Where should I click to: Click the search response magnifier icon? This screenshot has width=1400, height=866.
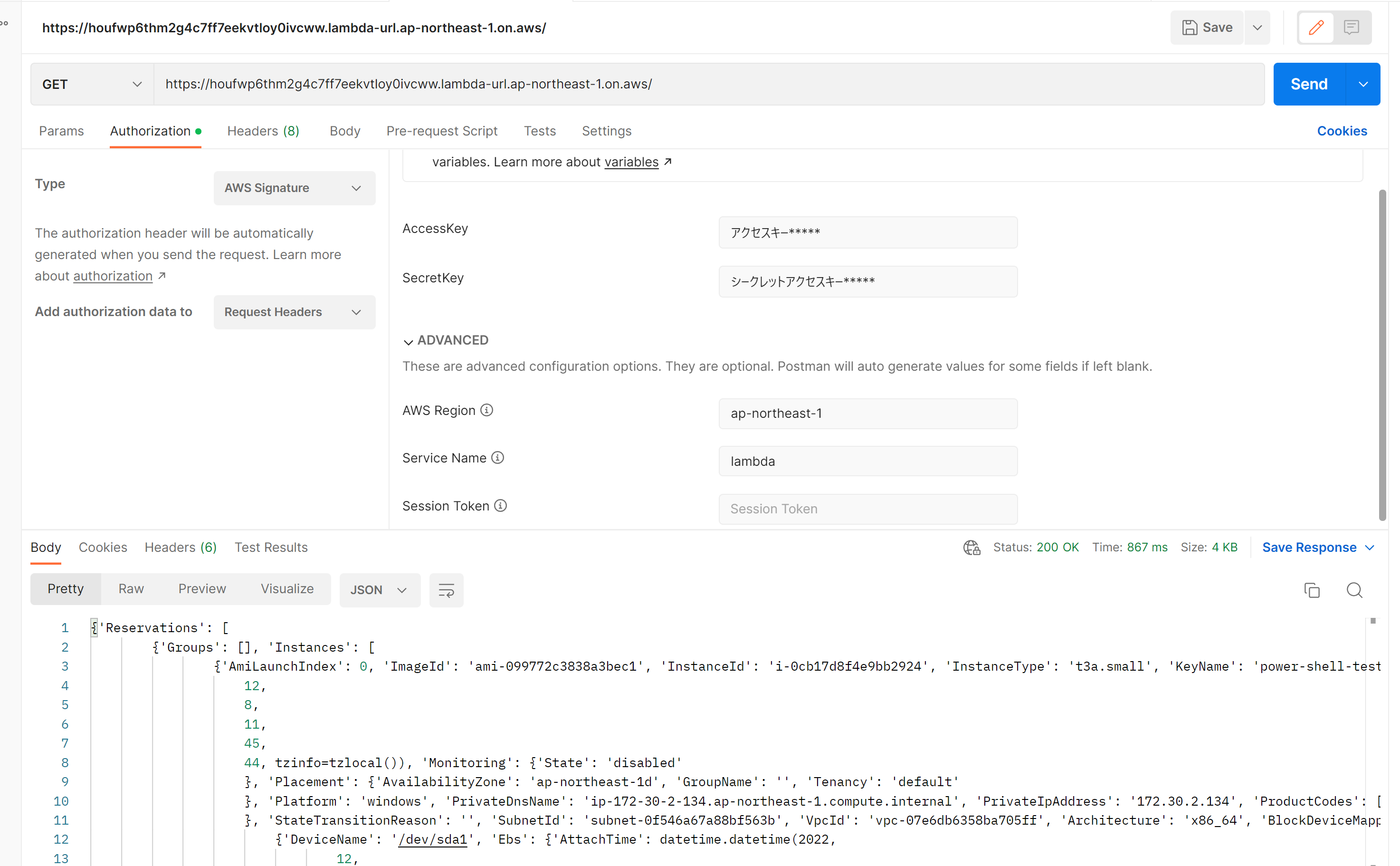pyautogui.click(x=1354, y=590)
